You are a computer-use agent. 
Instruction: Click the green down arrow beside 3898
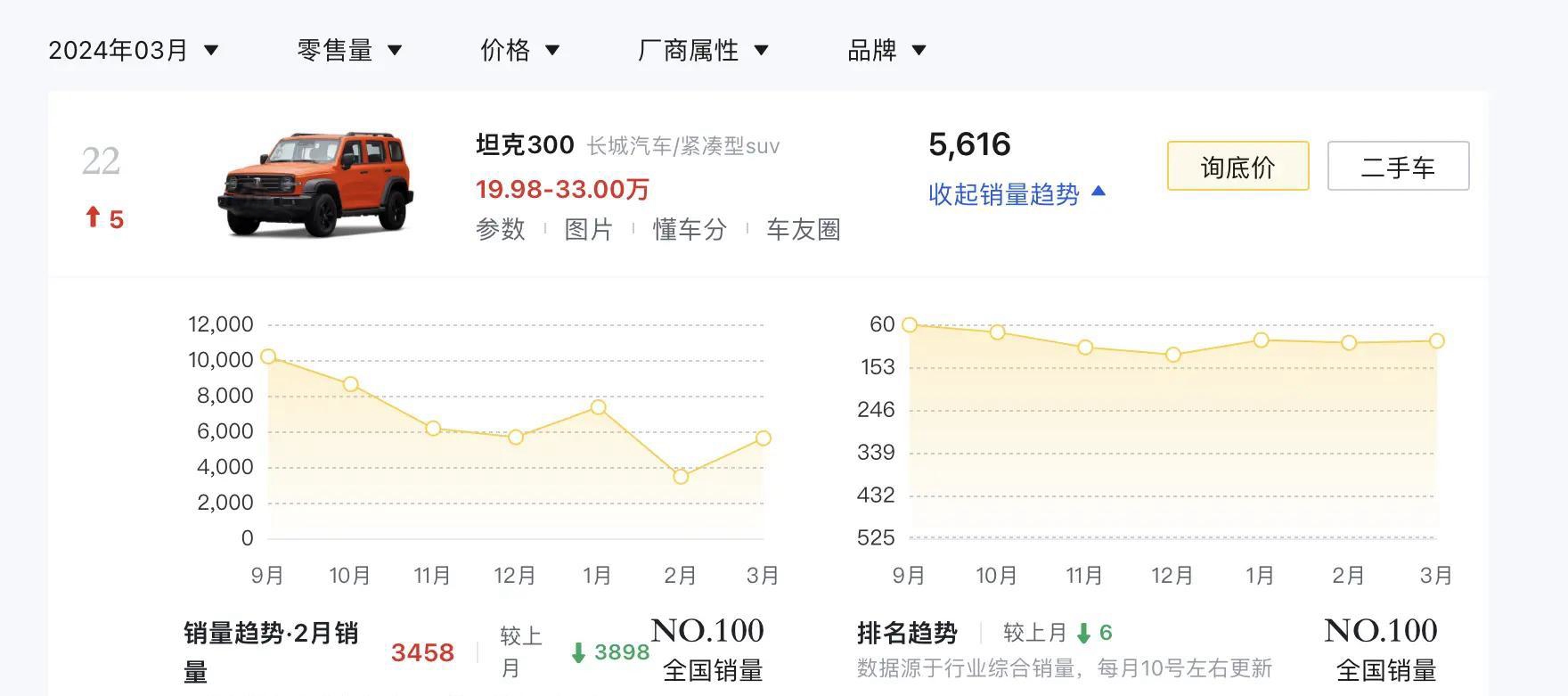pos(578,653)
